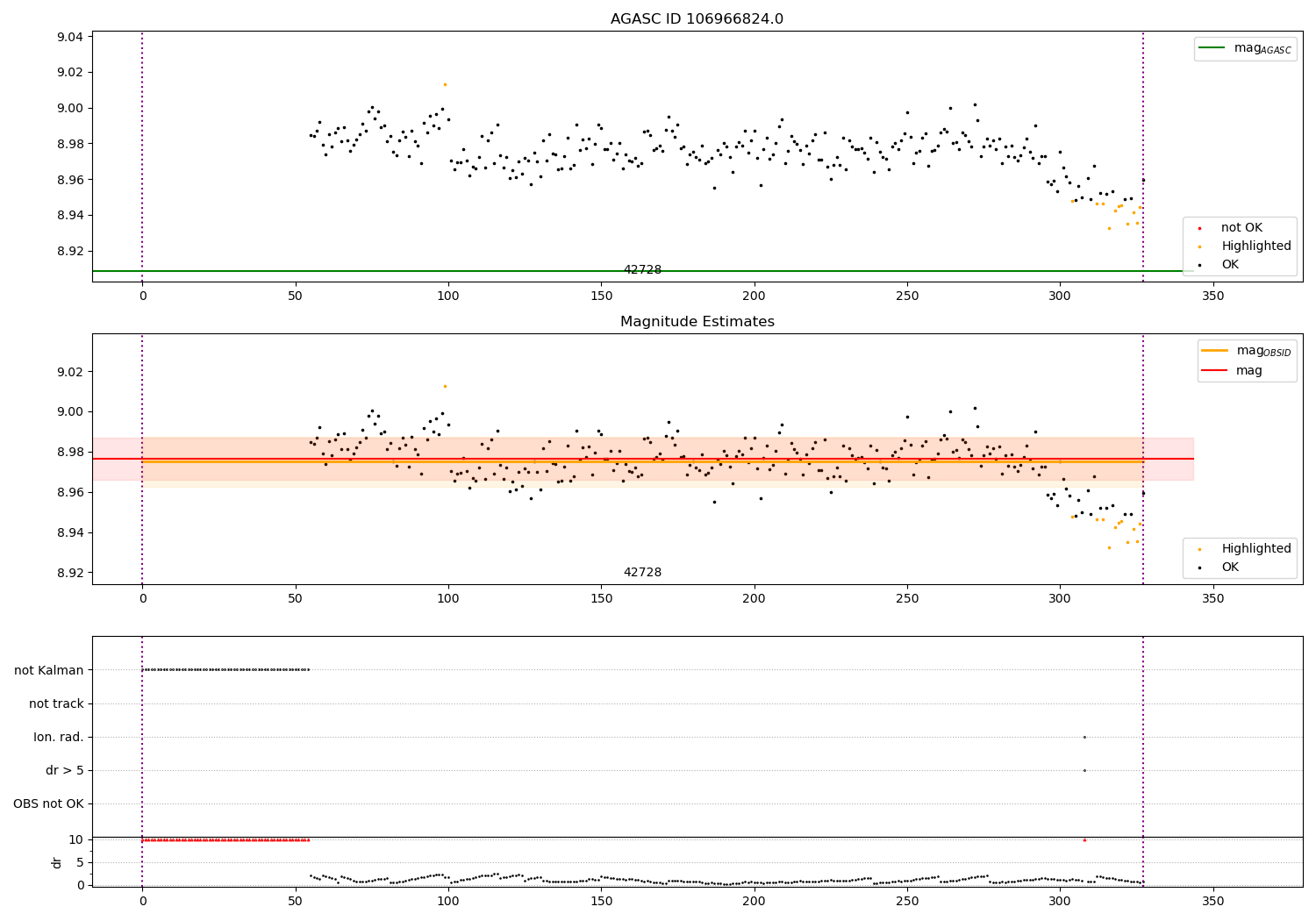Image resolution: width=1316 pixels, height=921 pixels.
Task: Click the red 'not OK' legend marker
Action: pos(1200,228)
